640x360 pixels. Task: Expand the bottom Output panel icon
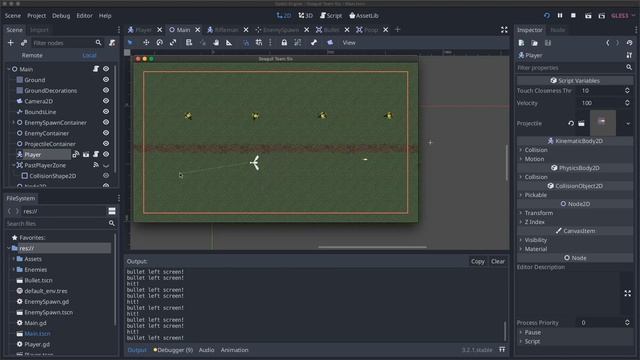[502, 350]
